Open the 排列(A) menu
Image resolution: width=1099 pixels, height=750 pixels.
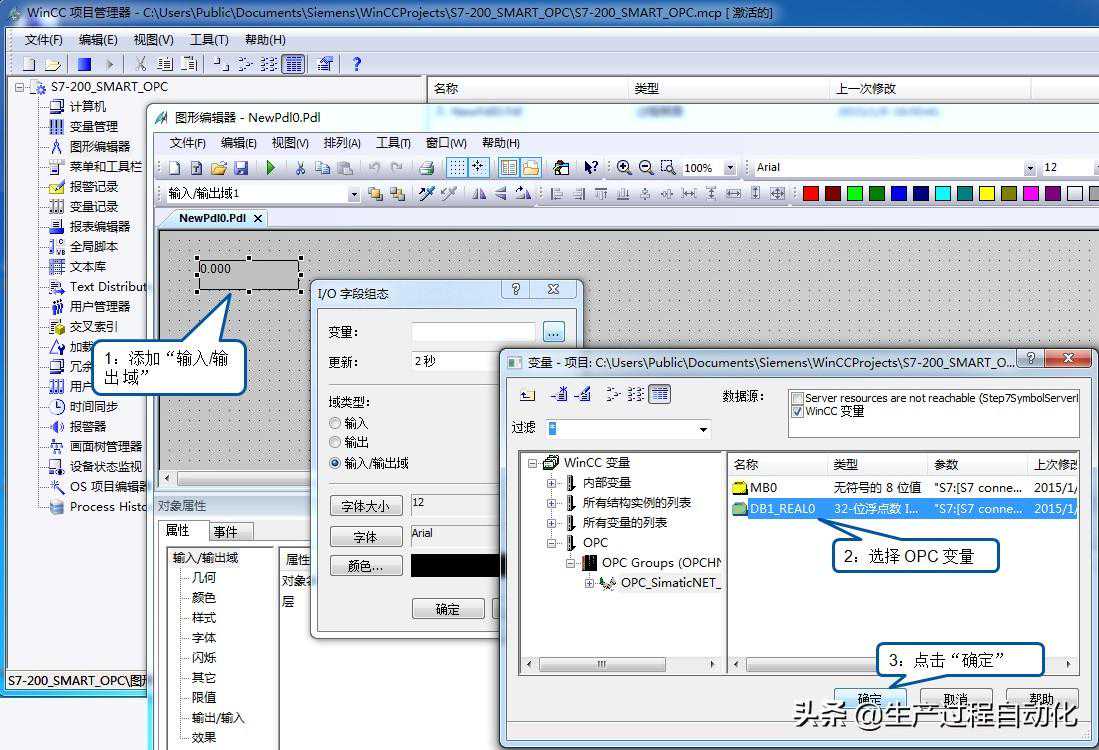click(x=342, y=143)
